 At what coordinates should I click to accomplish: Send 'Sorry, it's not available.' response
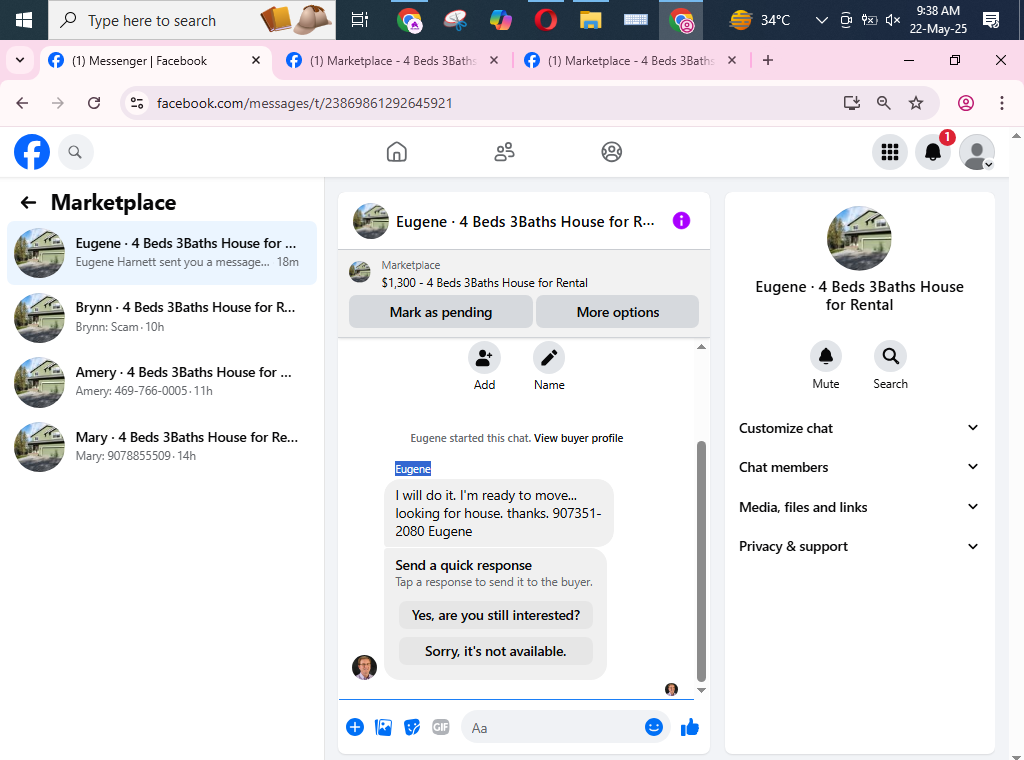tap(496, 651)
